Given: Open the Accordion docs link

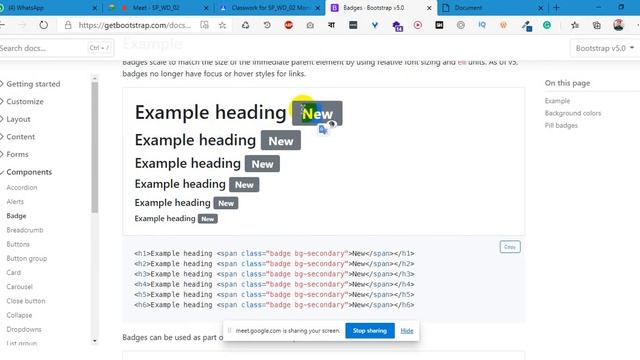Looking at the screenshot, I should (x=22, y=187).
